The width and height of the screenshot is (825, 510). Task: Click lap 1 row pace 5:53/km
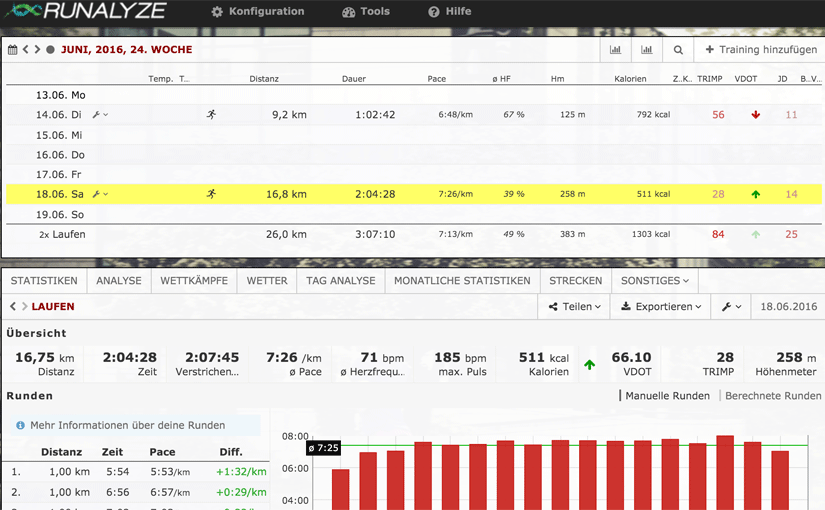[170, 472]
